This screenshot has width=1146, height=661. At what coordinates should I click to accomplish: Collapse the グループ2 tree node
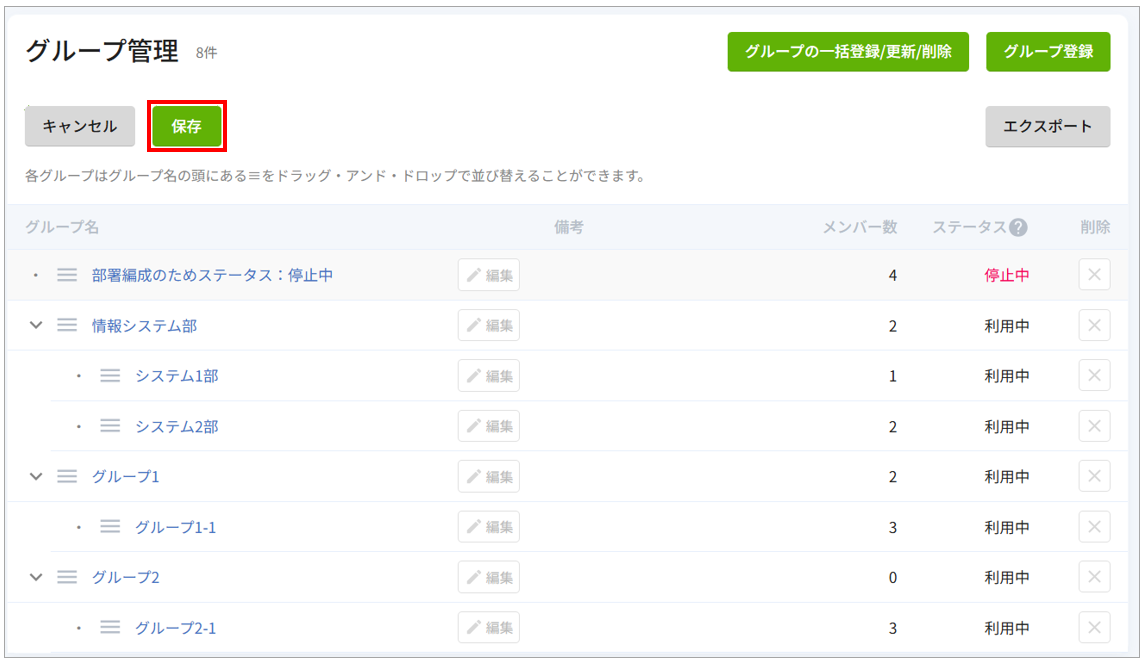pos(37,577)
